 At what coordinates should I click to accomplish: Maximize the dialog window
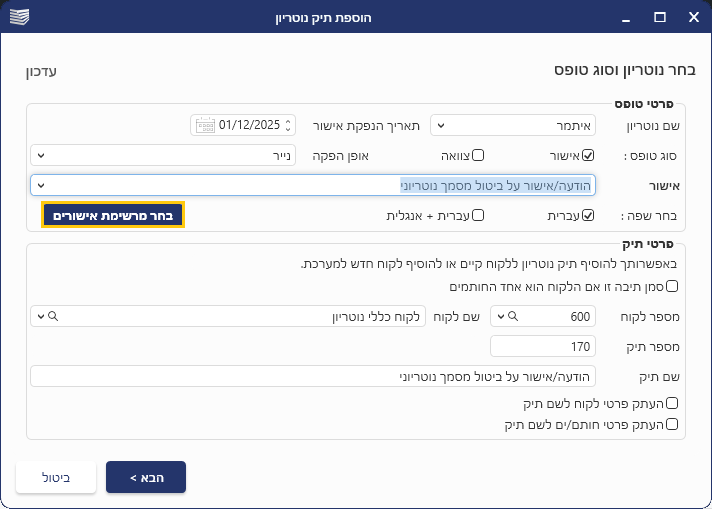click(659, 18)
